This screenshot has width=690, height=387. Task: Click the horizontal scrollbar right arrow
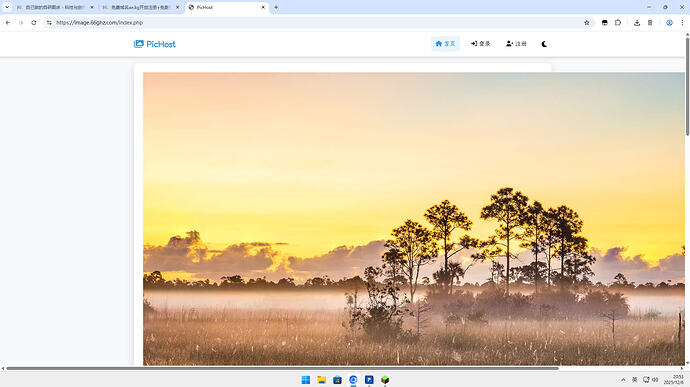682,368
